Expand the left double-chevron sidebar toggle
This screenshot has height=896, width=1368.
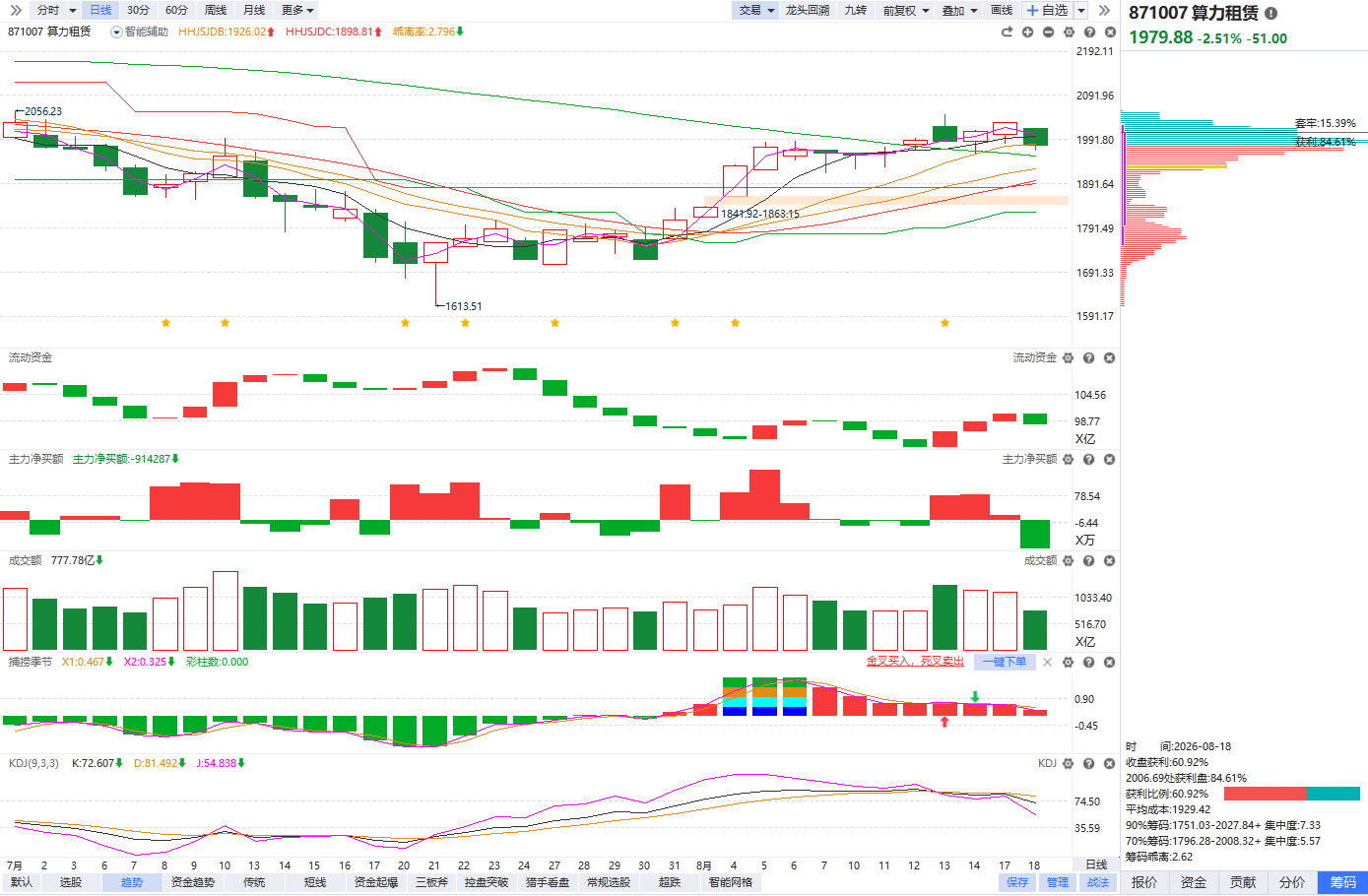16,10
